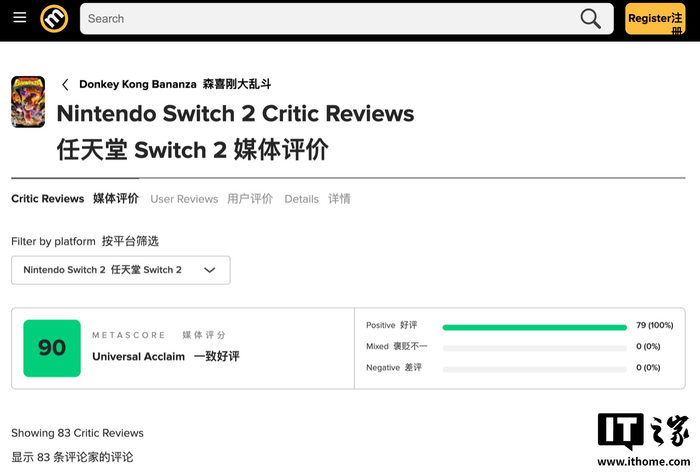Open the hamburger navigation menu
700x475 pixels.
pos(20,18)
